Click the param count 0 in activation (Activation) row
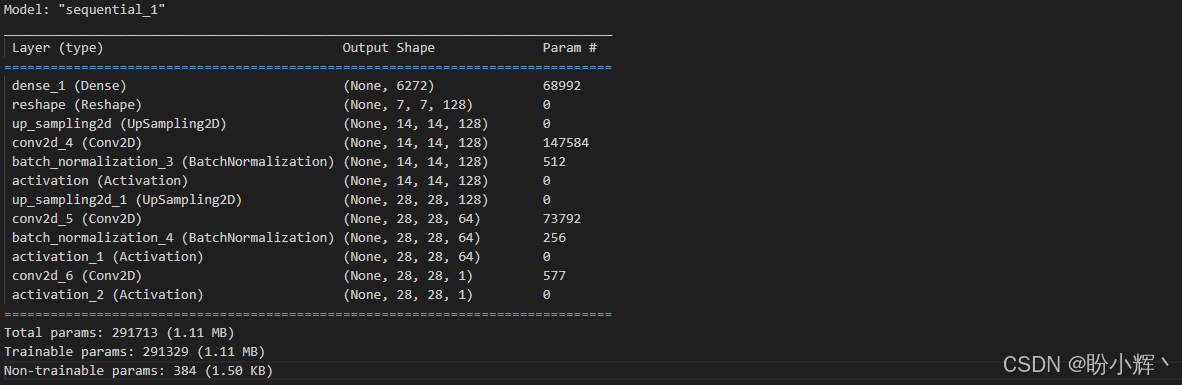 point(547,181)
